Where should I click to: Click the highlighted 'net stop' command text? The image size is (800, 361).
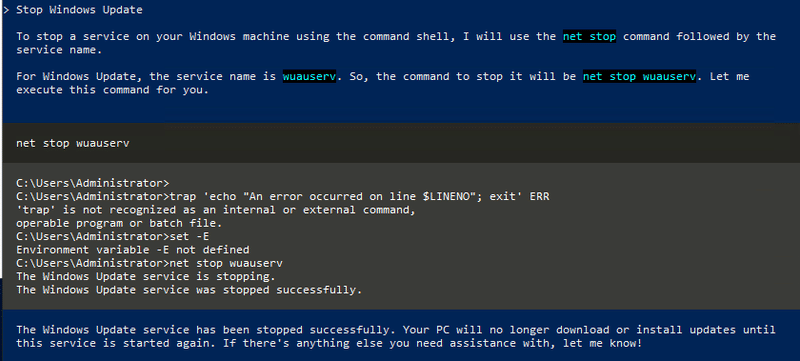(589, 37)
